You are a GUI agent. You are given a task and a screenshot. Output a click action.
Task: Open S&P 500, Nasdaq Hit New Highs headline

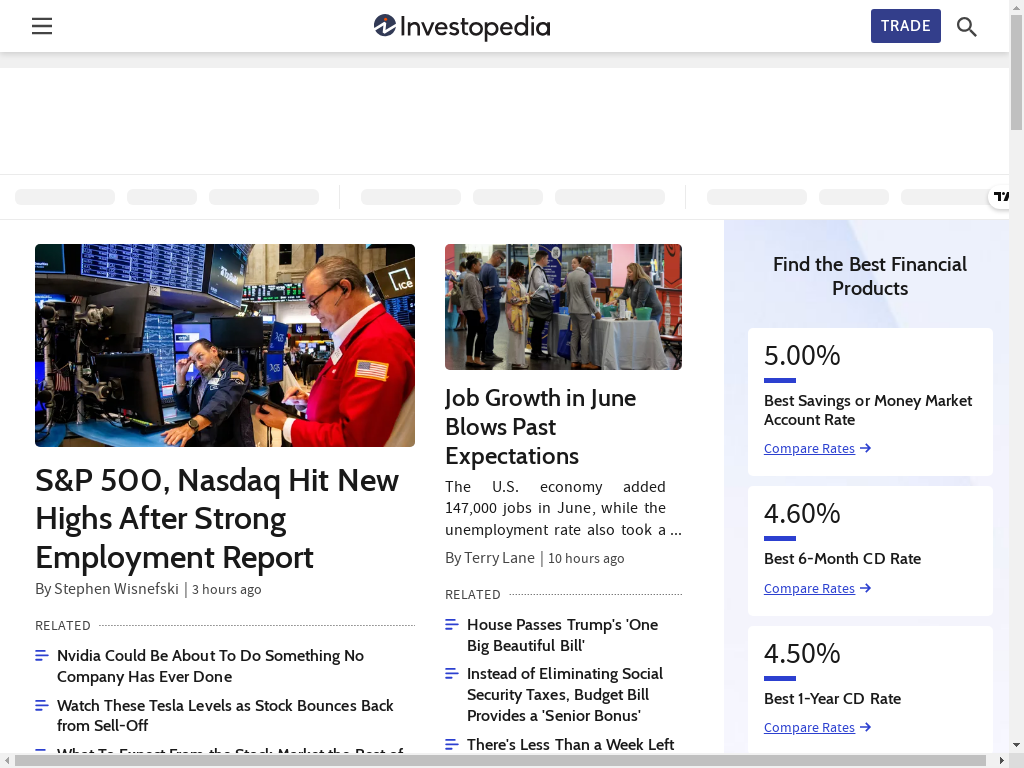tap(216, 519)
